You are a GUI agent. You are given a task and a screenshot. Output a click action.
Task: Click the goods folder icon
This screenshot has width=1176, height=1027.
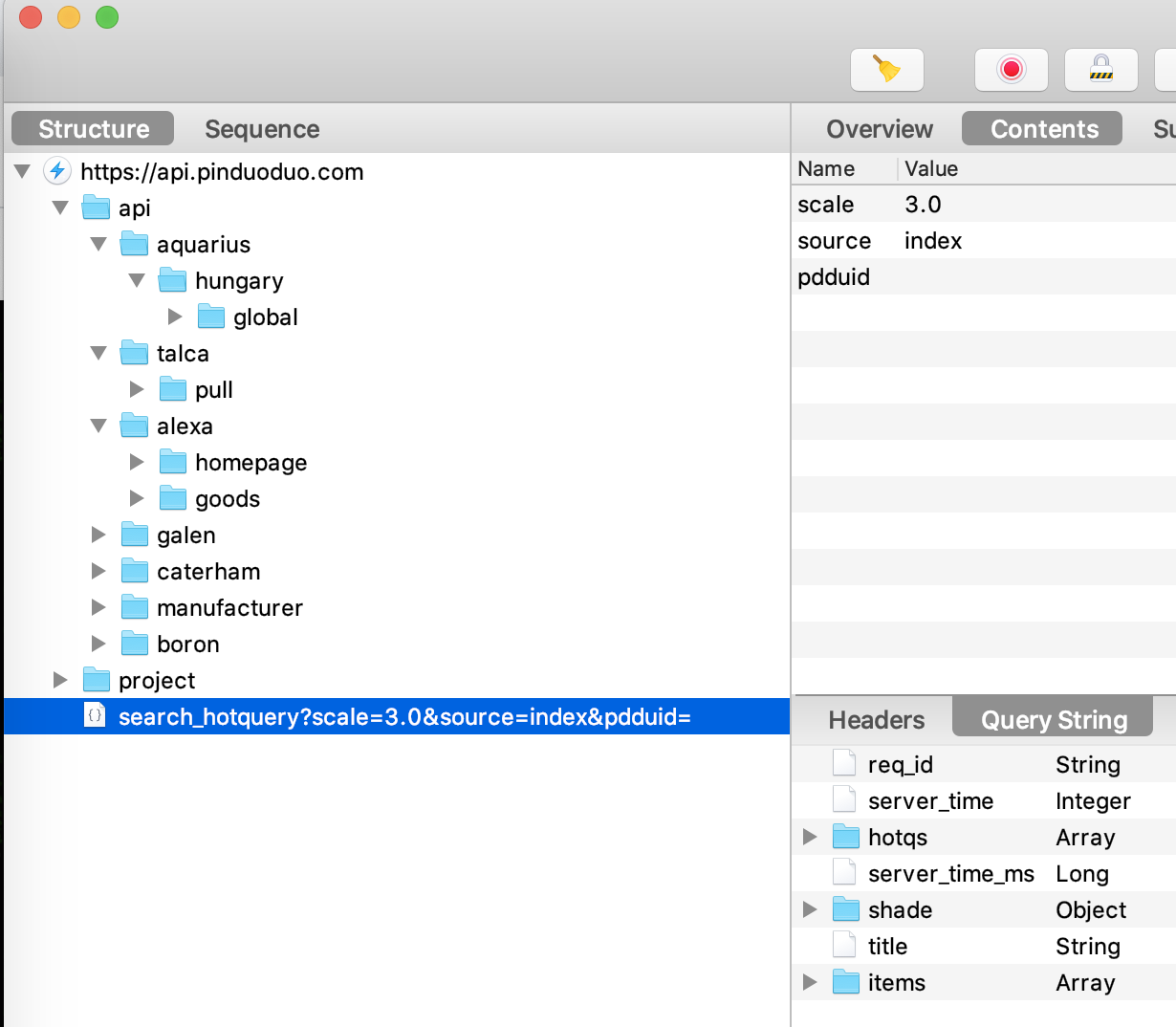[x=172, y=498]
